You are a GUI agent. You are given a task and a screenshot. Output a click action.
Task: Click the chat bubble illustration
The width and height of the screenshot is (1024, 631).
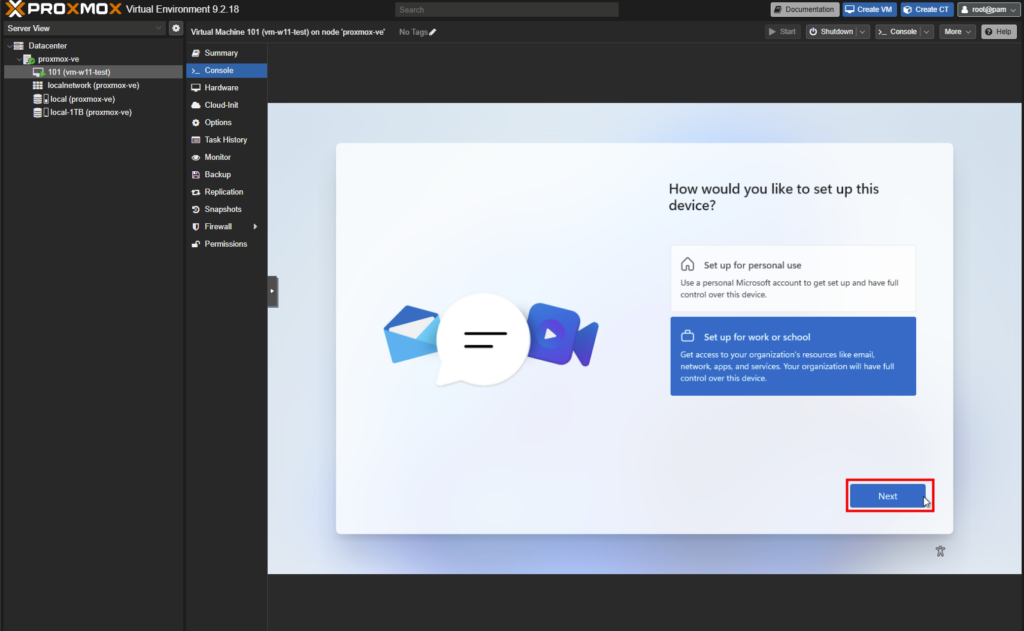[x=483, y=340]
